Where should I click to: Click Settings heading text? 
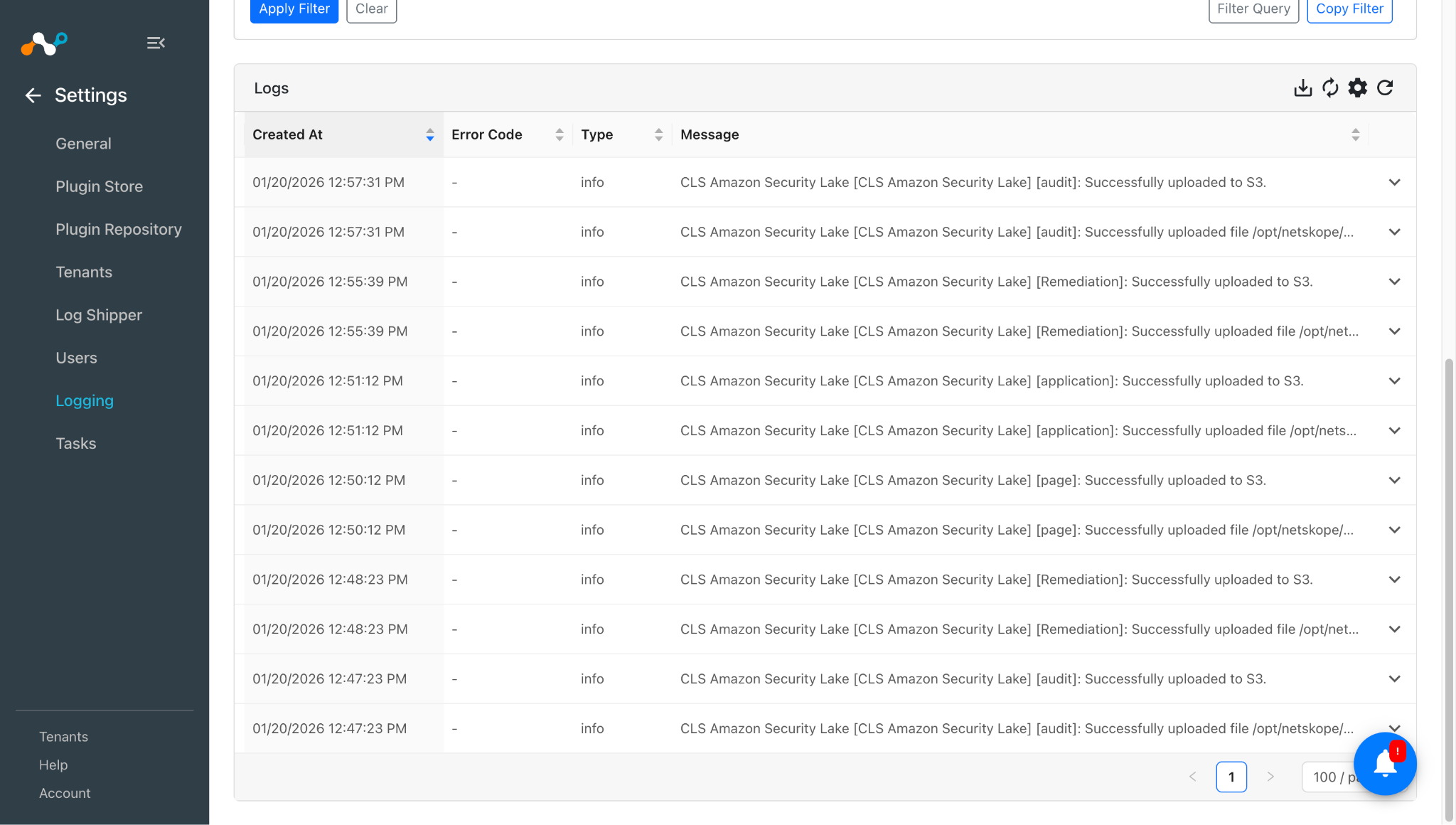(91, 95)
